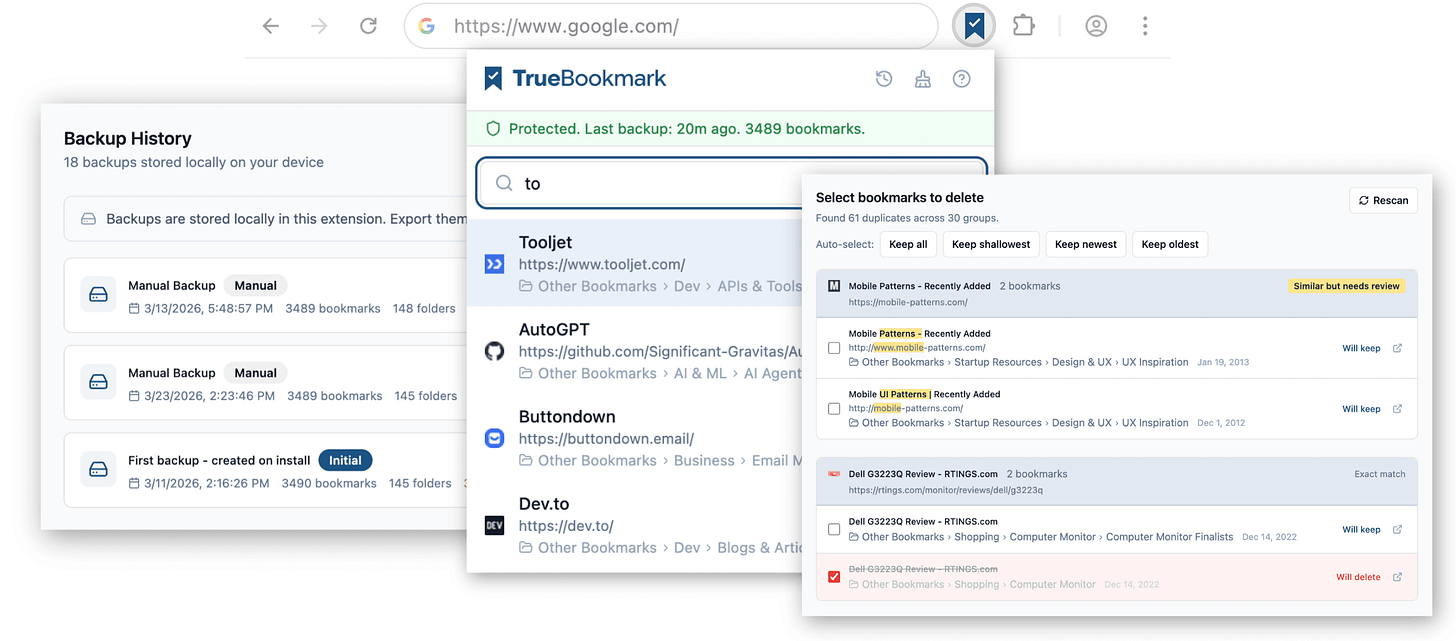Uncheck the Will delete Dell G3223Q checkbox

tap(833, 576)
